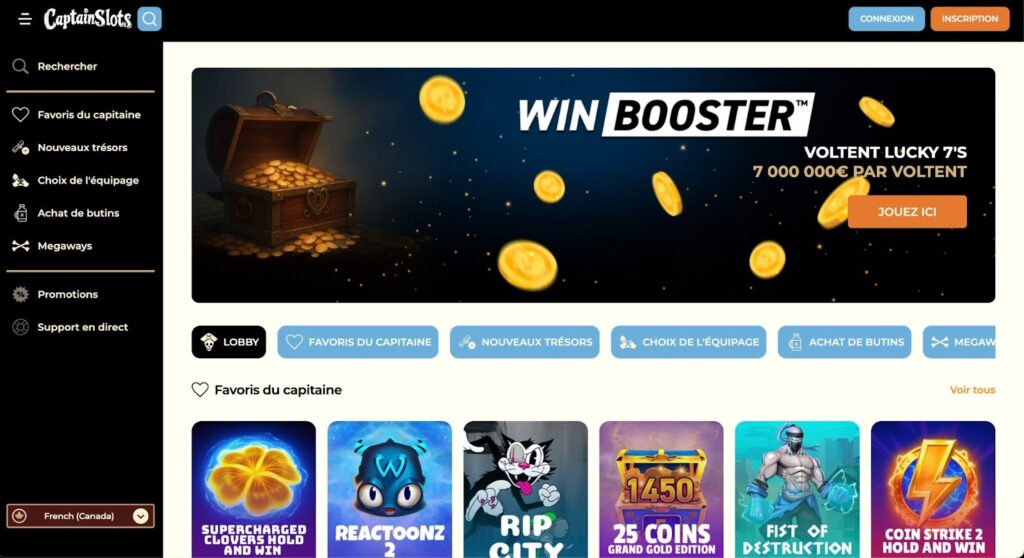Image resolution: width=1024 pixels, height=558 pixels.
Task: Open the Achat de Butins category tab
Action: (x=844, y=342)
